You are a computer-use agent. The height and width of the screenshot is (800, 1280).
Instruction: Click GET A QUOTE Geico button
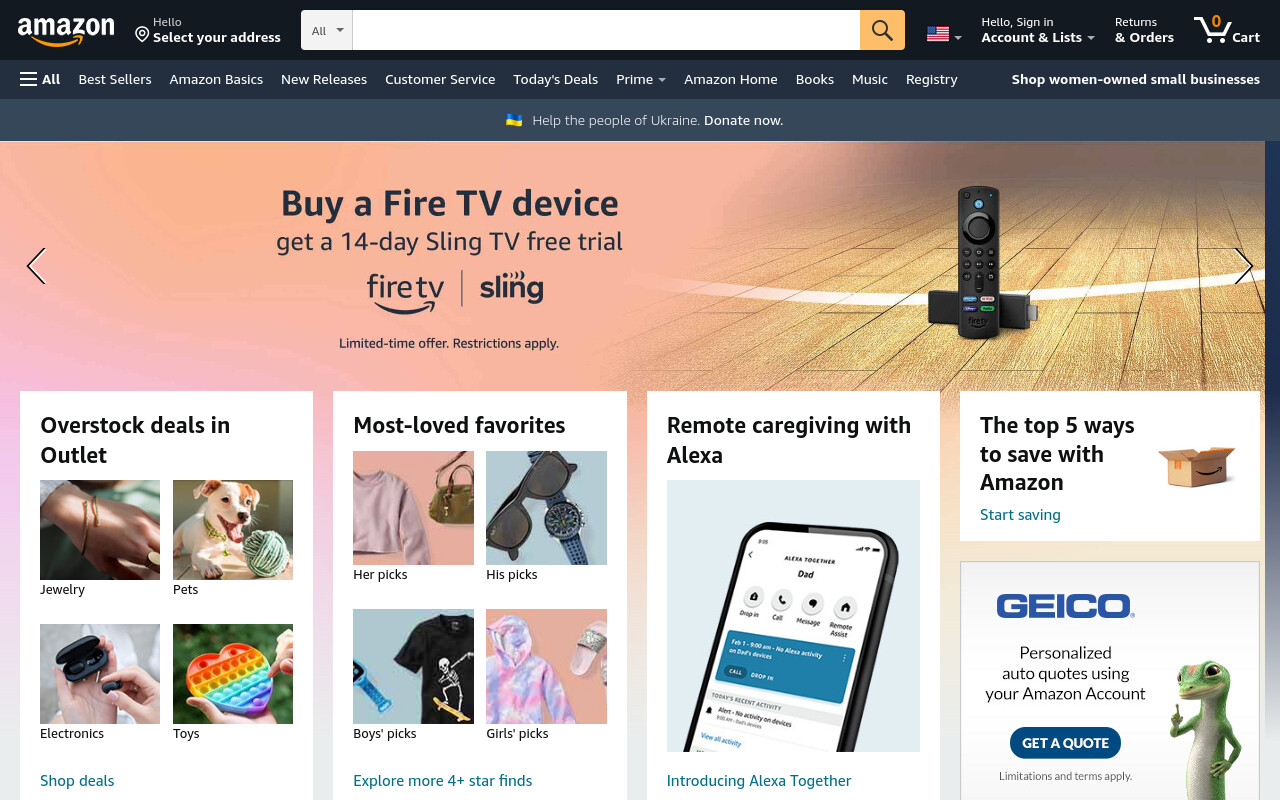[1065, 743]
